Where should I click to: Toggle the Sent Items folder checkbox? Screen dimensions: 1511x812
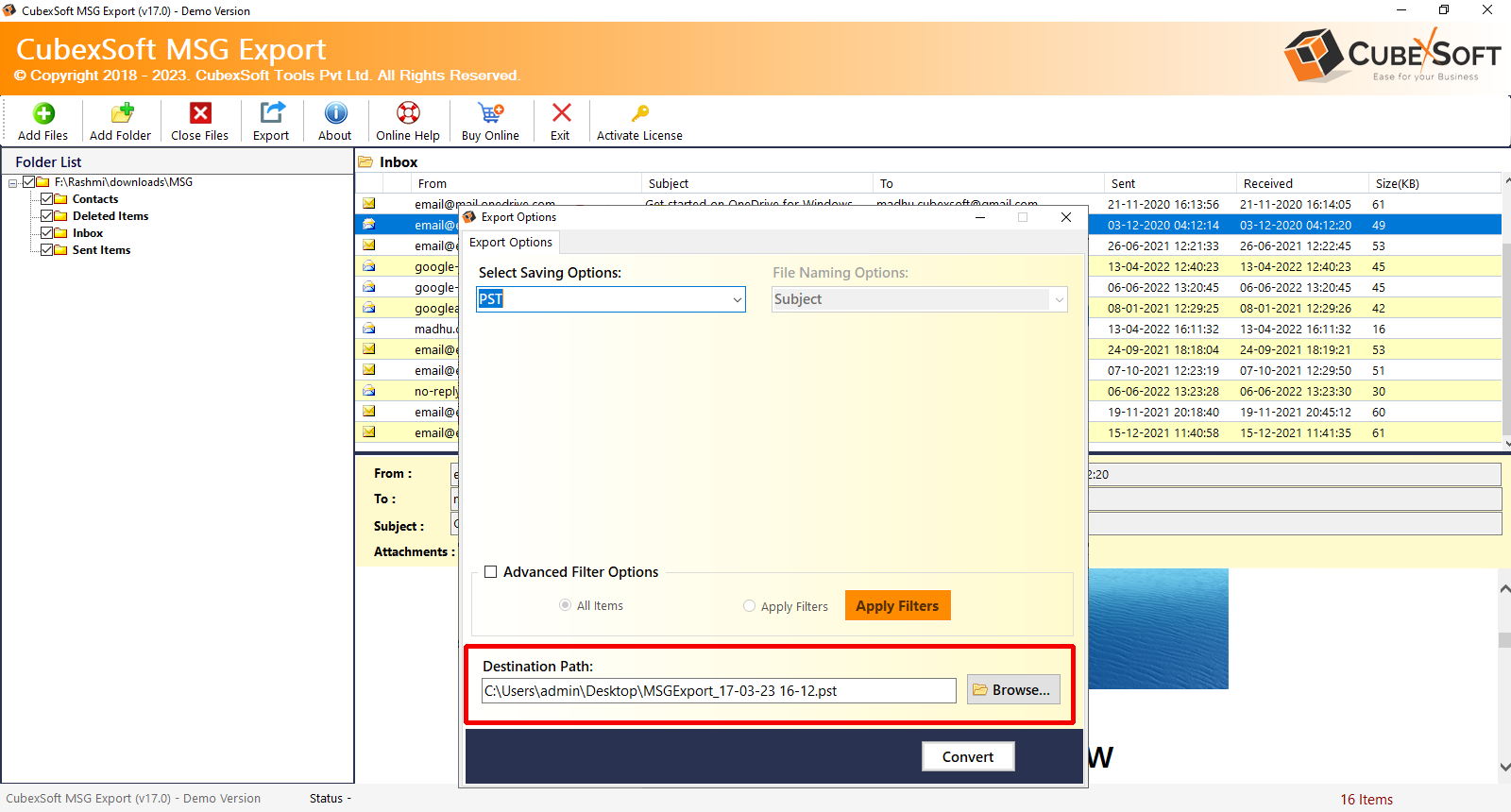pos(46,250)
